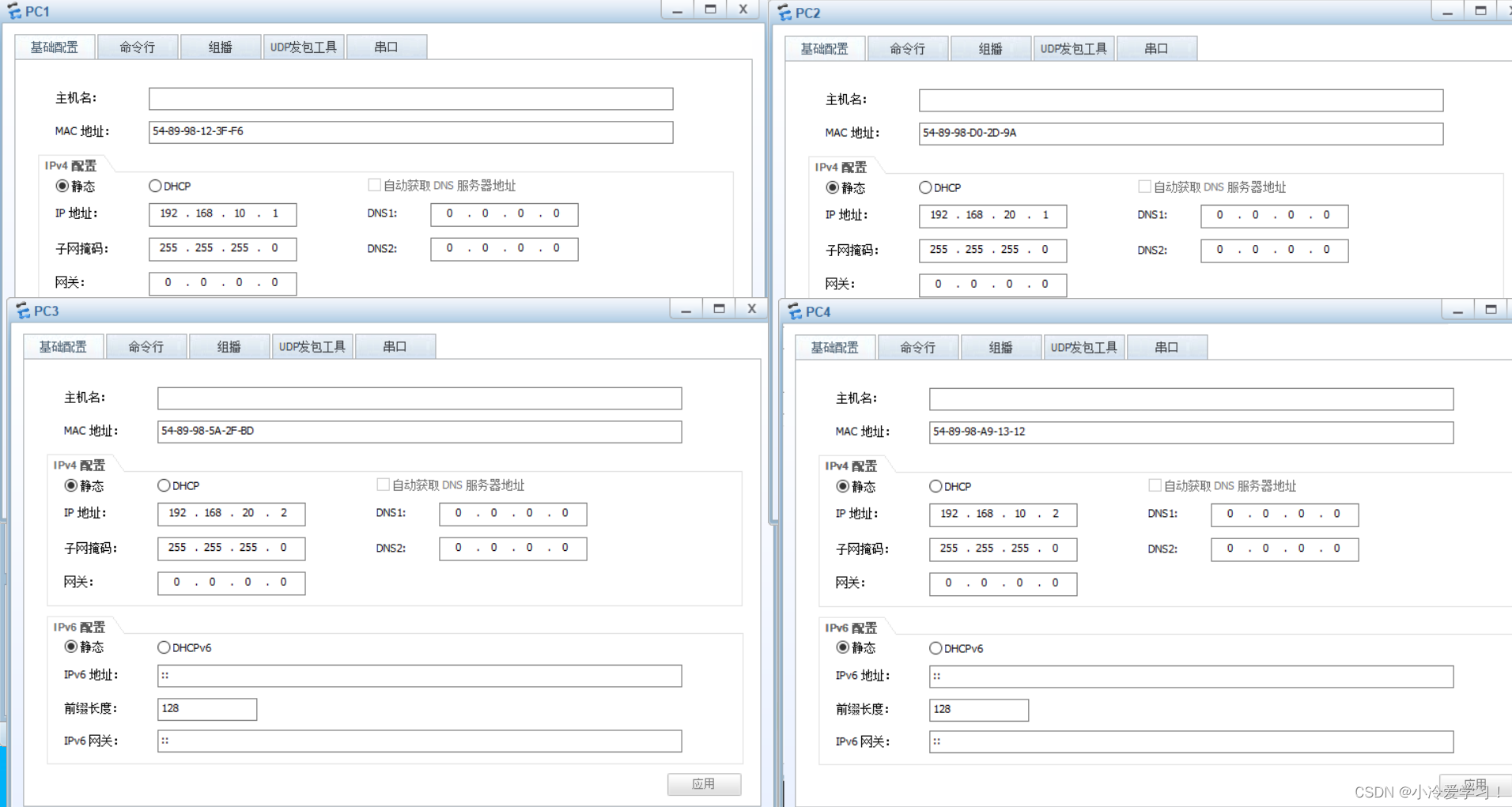Viewport: 1512px width, 807px height.
Task: Click the DNS1 field in PC1
Action: click(505, 213)
